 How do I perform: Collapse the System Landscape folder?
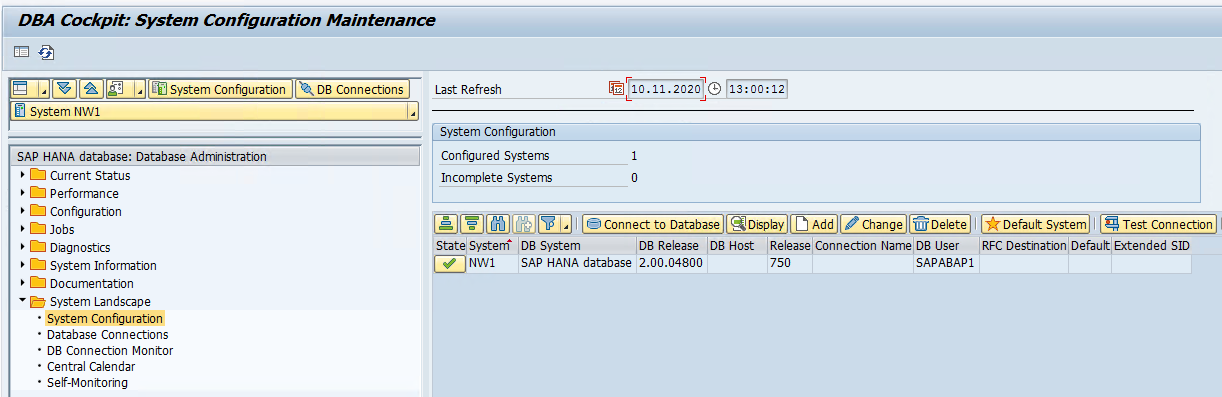point(22,301)
